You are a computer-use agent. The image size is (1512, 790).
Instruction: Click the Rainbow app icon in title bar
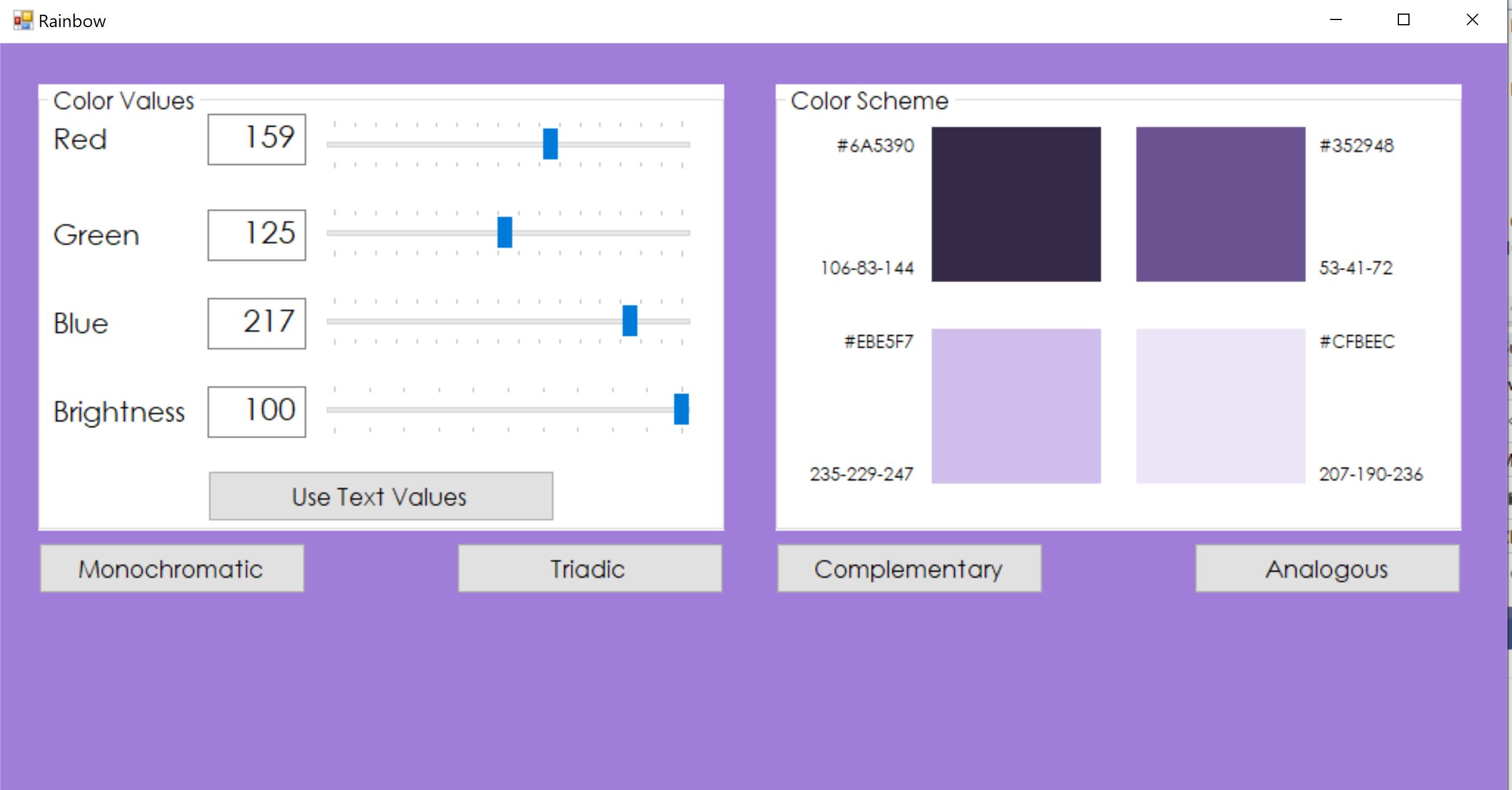pos(23,21)
